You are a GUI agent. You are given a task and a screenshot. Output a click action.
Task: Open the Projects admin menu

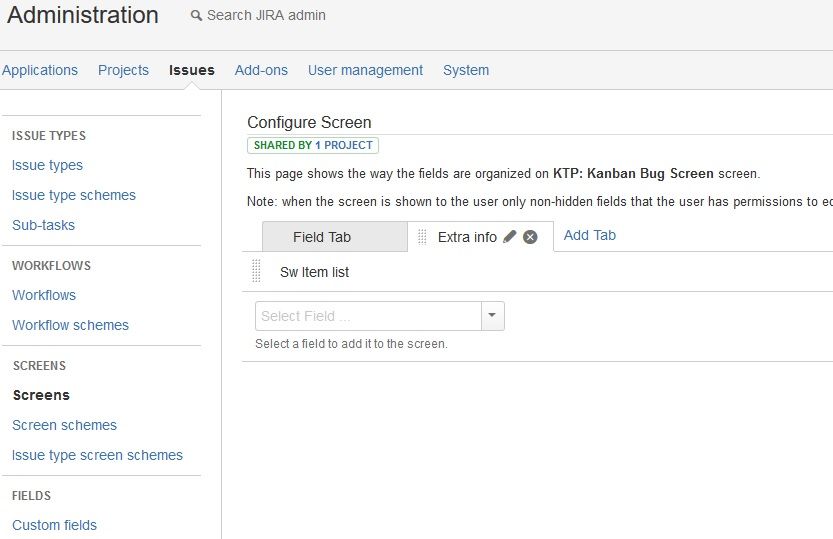tap(123, 70)
